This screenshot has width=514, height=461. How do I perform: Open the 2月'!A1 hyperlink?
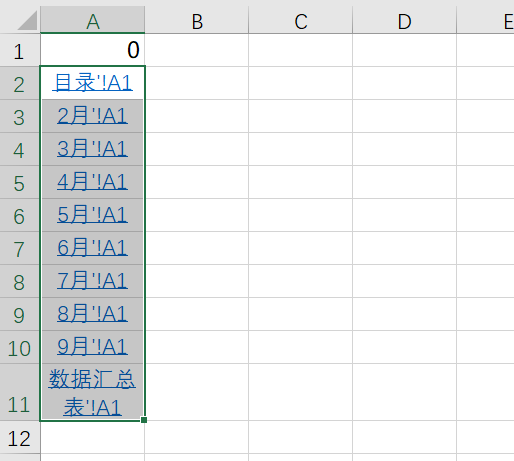(x=92, y=116)
